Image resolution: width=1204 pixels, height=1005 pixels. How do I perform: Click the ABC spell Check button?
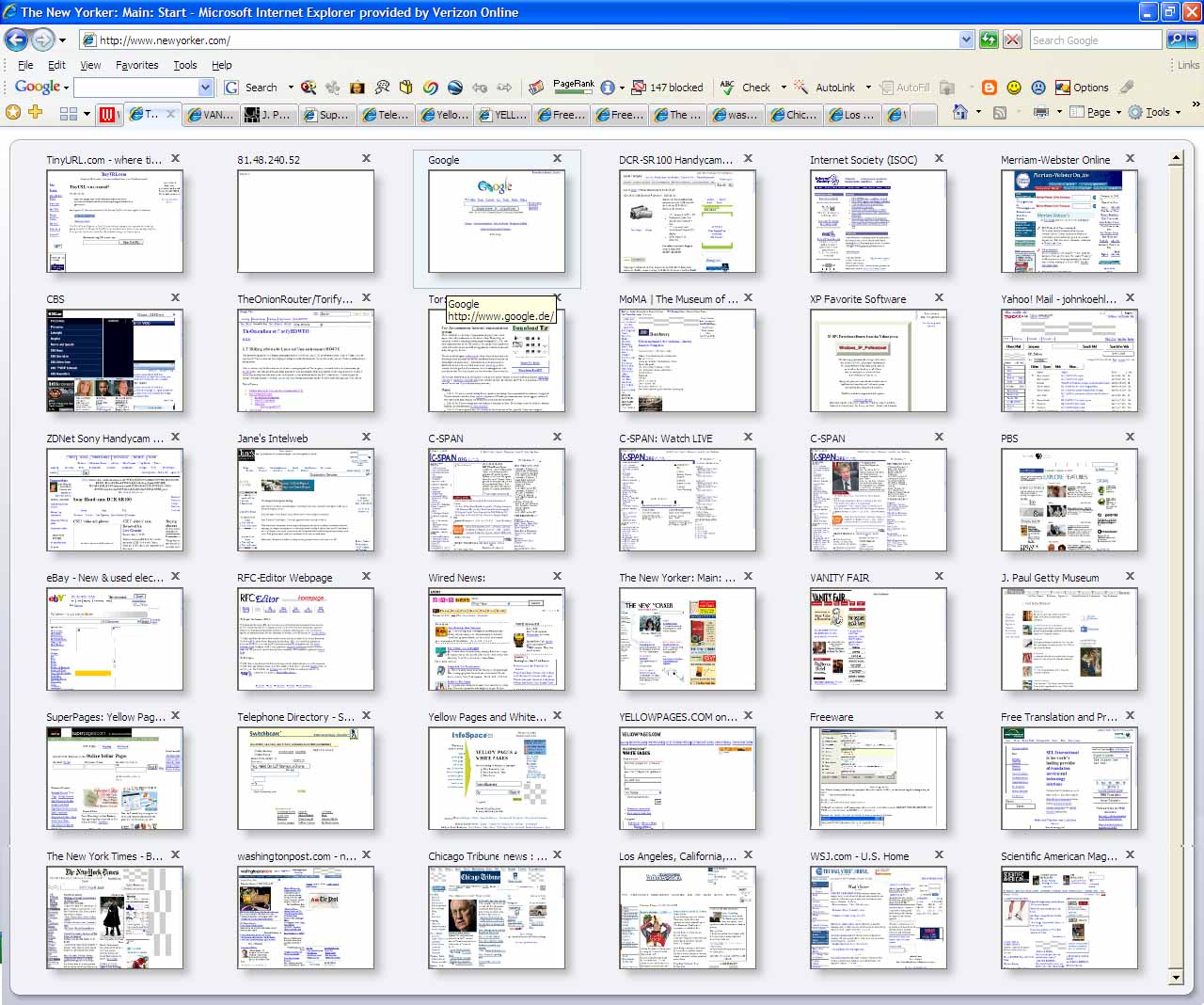point(745,88)
